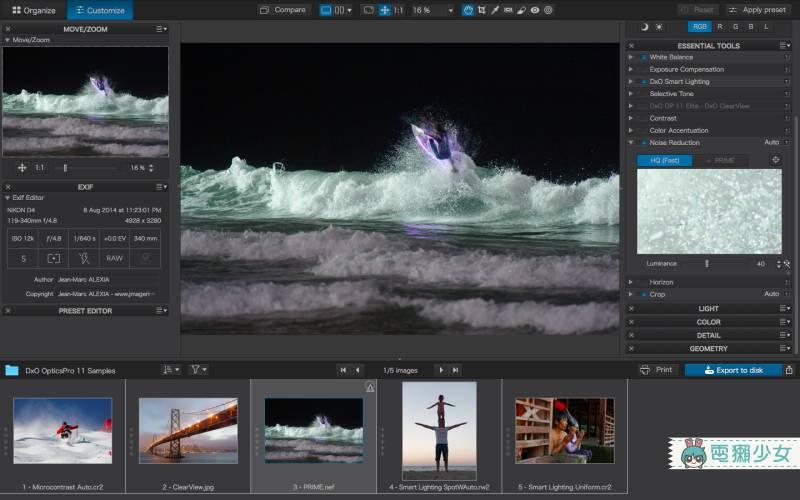Image resolution: width=800 pixels, height=500 pixels.
Task: Click the Apply preset button
Action: [757, 10]
